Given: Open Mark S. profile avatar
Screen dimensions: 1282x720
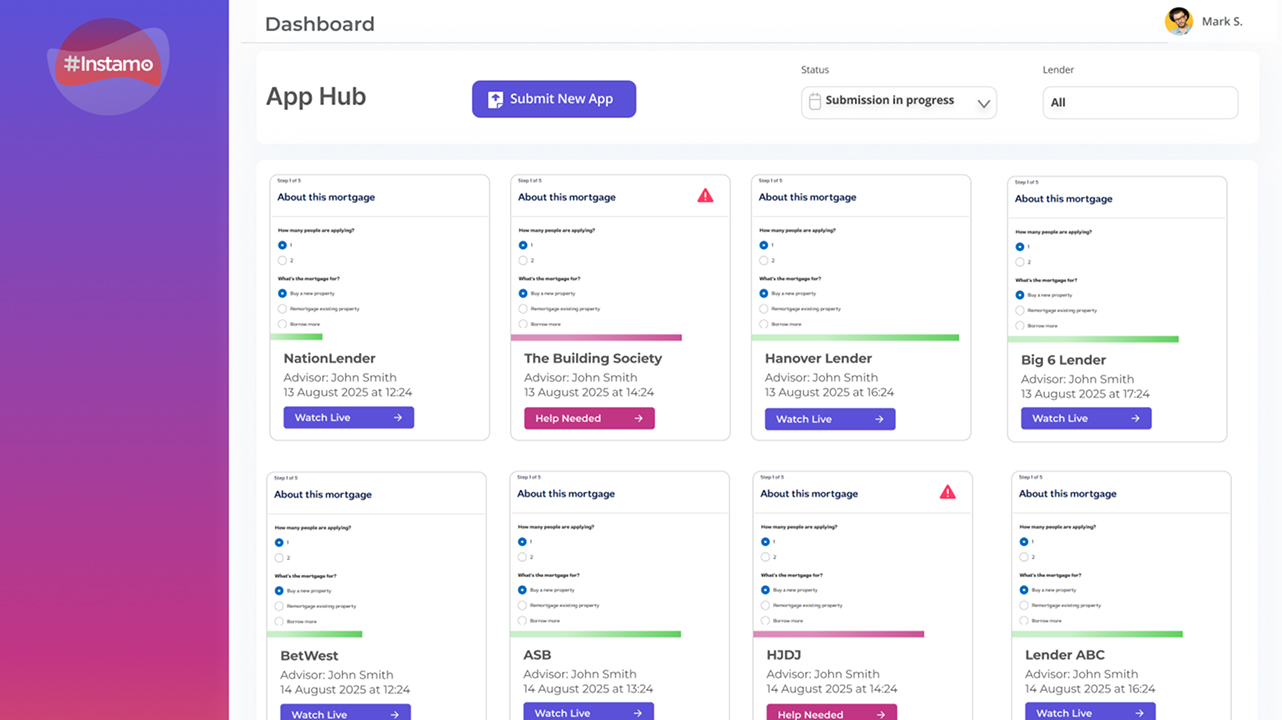Looking at the screenshot, I should point(1179,21).
